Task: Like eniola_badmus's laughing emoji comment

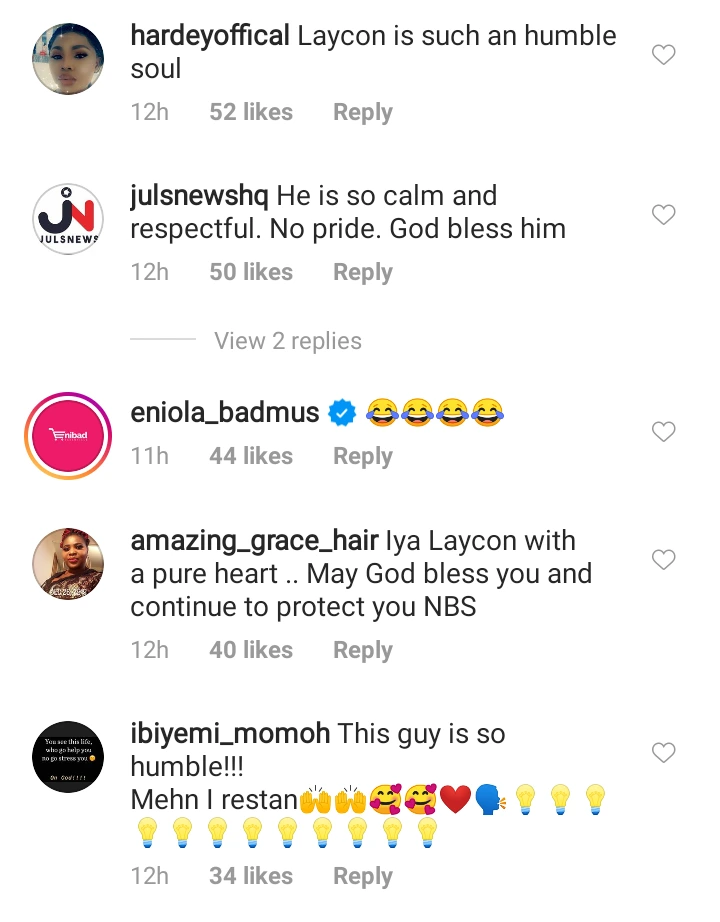Action: click(664, 432)
